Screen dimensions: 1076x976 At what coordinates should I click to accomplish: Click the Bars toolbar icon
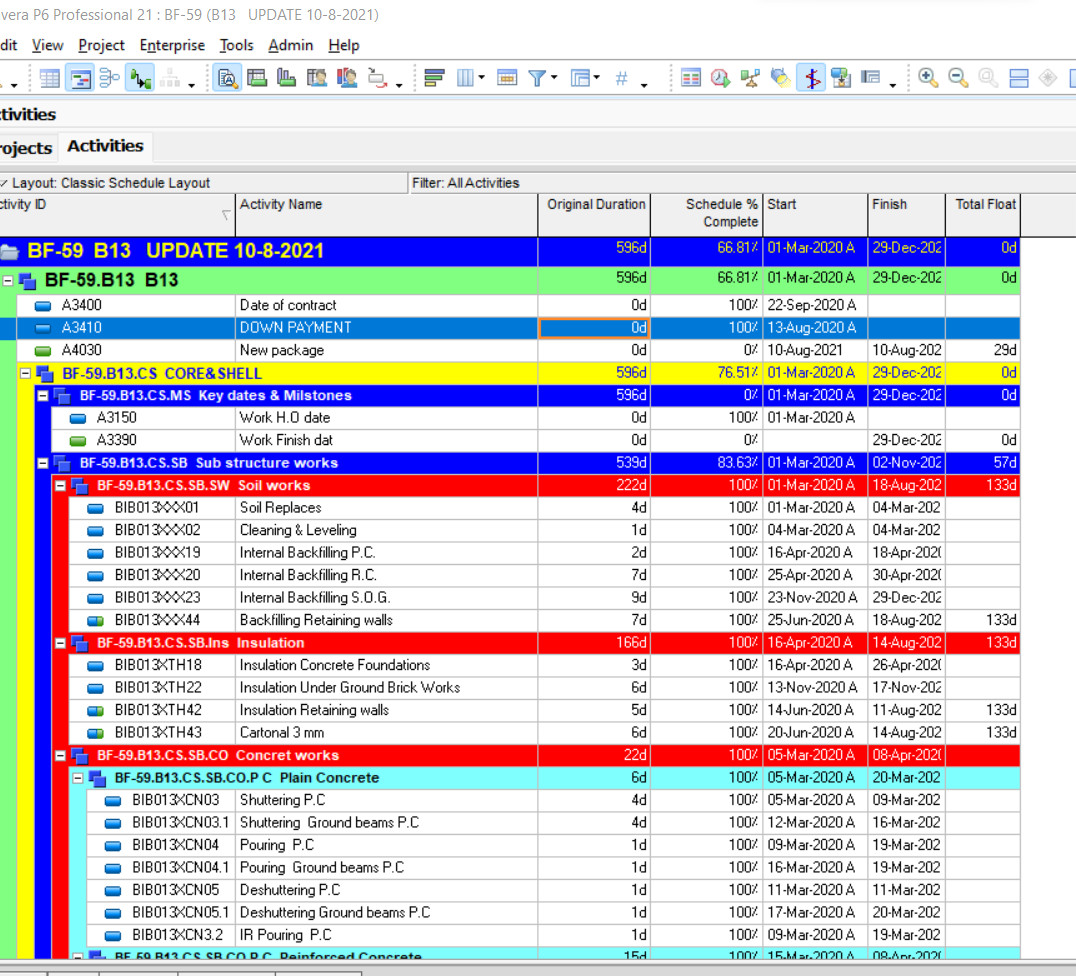point(434,79)
